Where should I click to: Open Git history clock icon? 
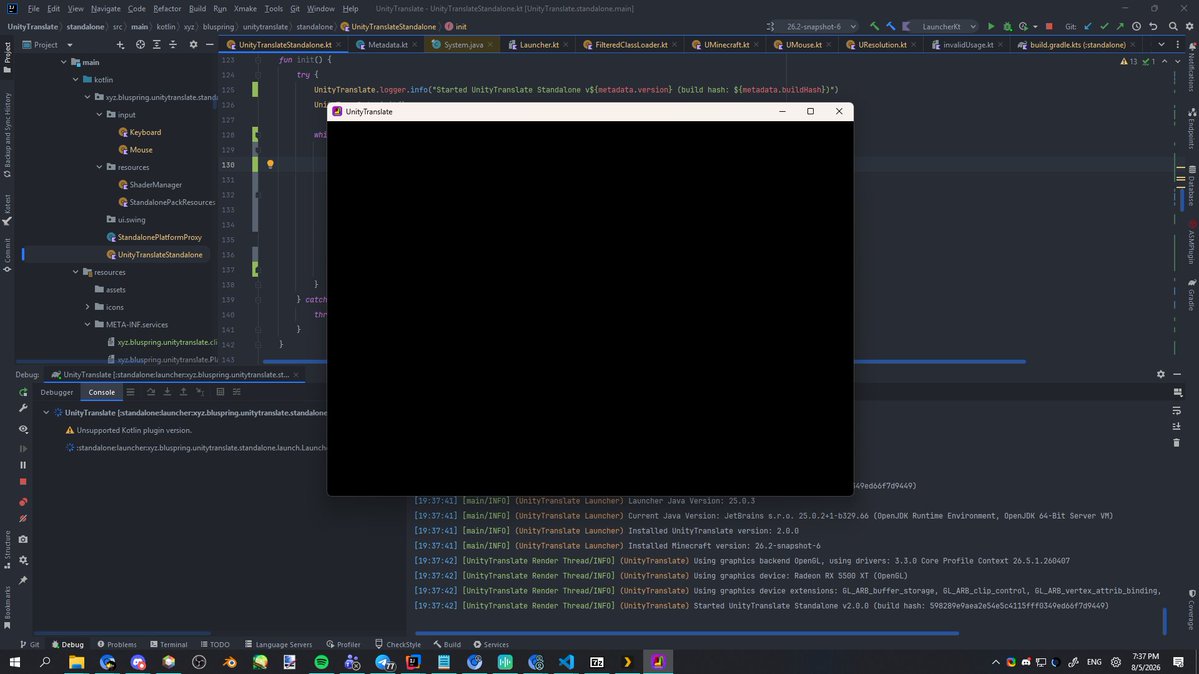point(1137,26)
